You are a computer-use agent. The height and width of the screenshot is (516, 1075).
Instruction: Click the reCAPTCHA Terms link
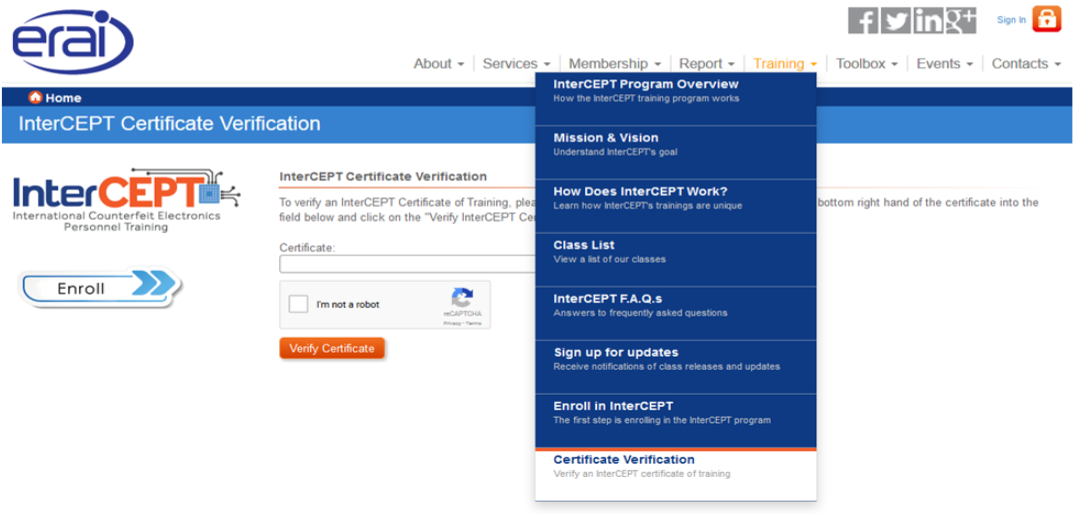click(x=474, y=323)
